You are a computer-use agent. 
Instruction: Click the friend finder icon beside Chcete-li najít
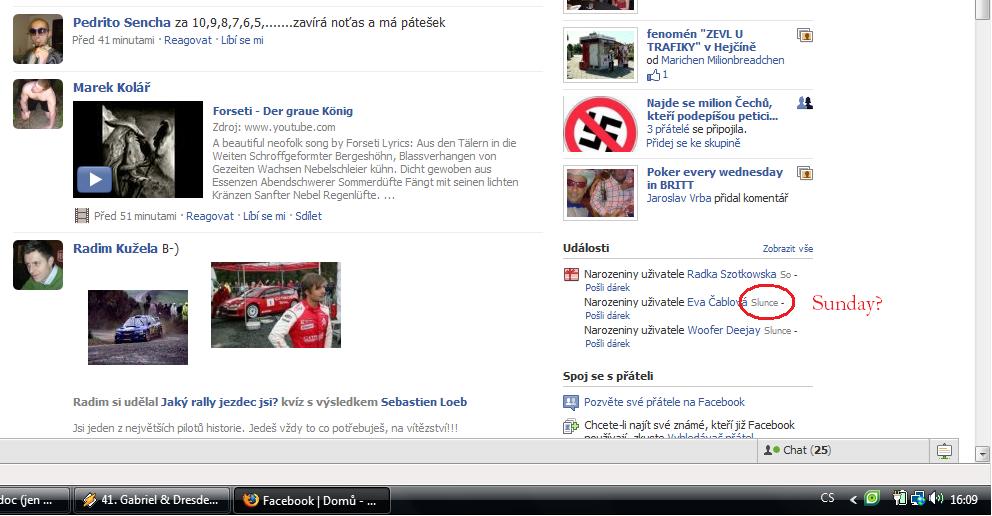coord(571,427)
